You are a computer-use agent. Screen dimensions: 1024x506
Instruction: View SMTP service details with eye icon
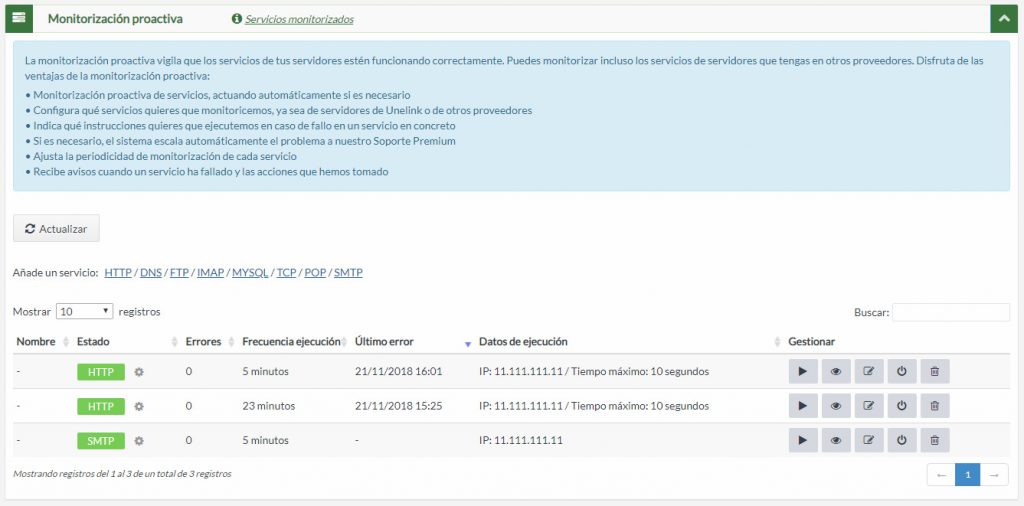[836, 440]
